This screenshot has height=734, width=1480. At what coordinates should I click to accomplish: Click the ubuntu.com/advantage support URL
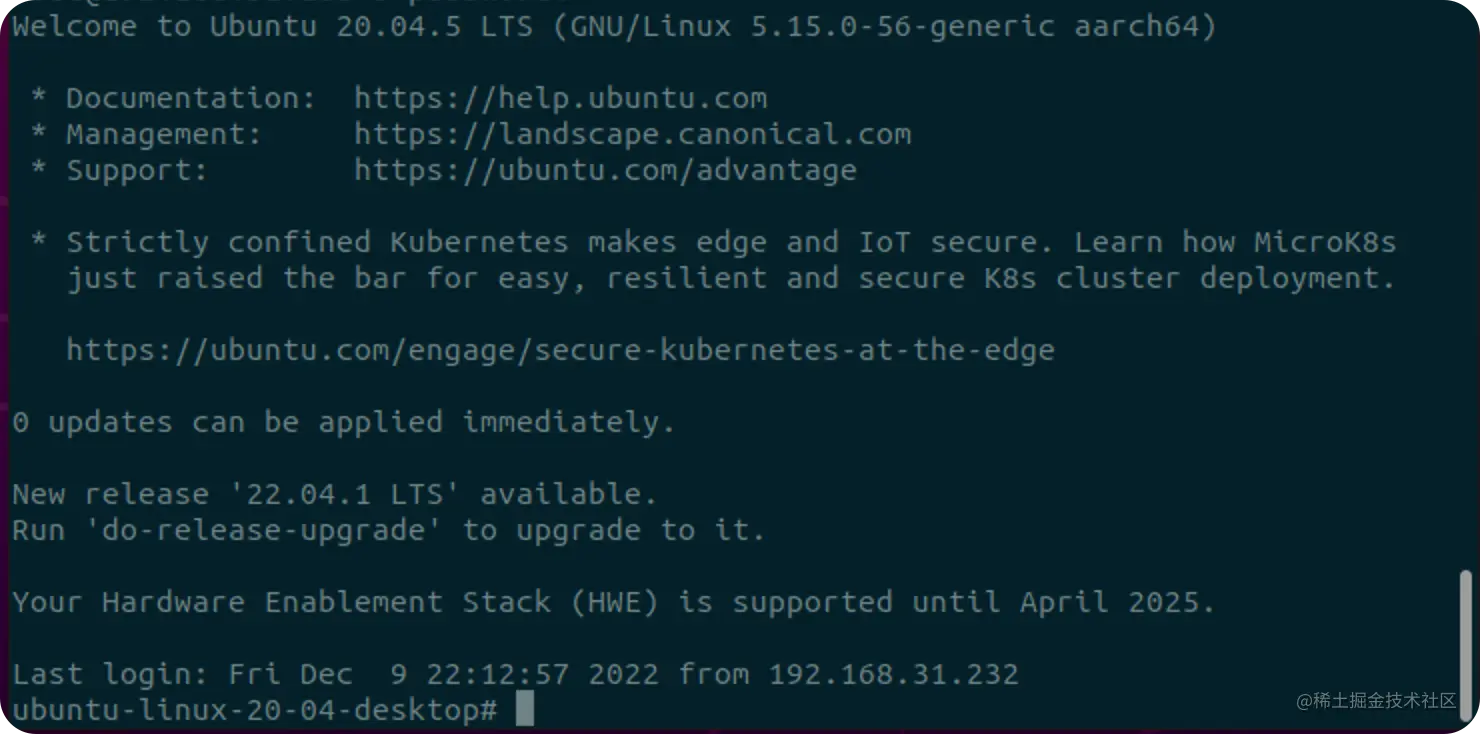click(605, 170)
